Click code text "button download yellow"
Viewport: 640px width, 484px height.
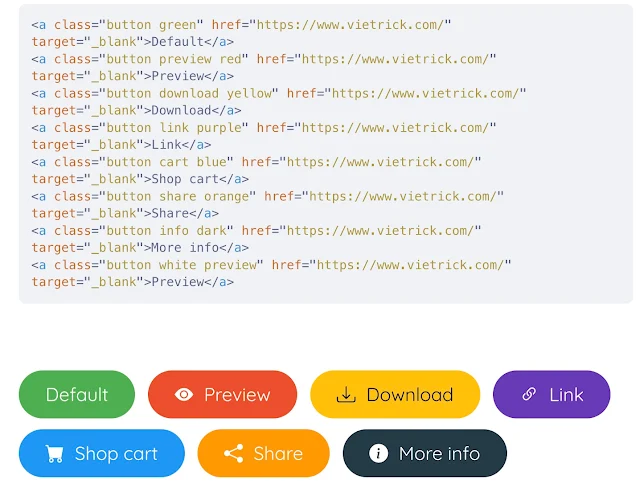click(188, 93)
